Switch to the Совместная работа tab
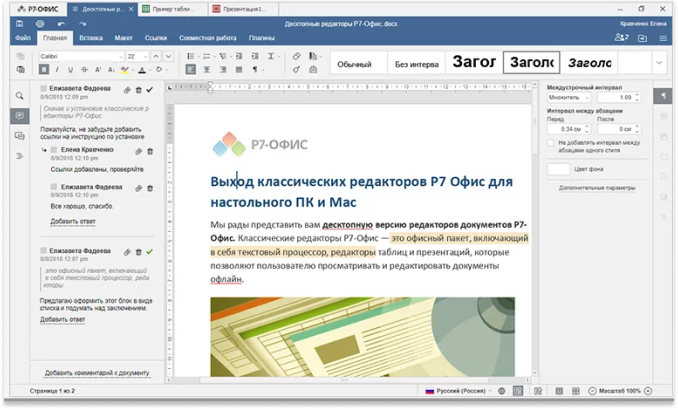The width and height of the screenshot is (678, 410). pyautogui.click(x=208, y=38)
